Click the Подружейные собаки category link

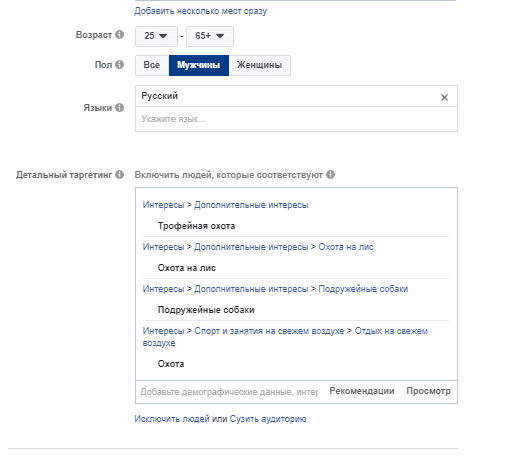pyautogui.click(x=363, y=289)
